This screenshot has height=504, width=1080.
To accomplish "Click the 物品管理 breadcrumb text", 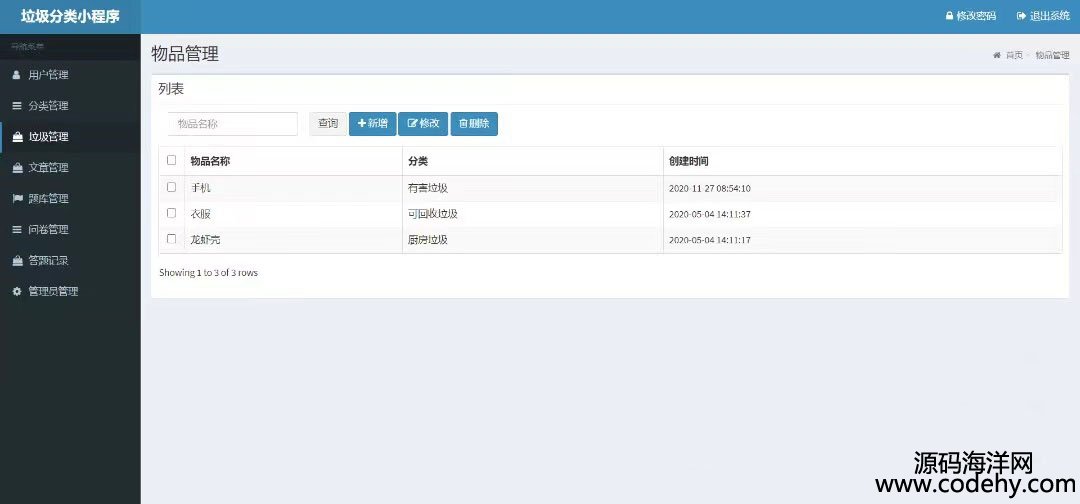I will [1052, 55].
